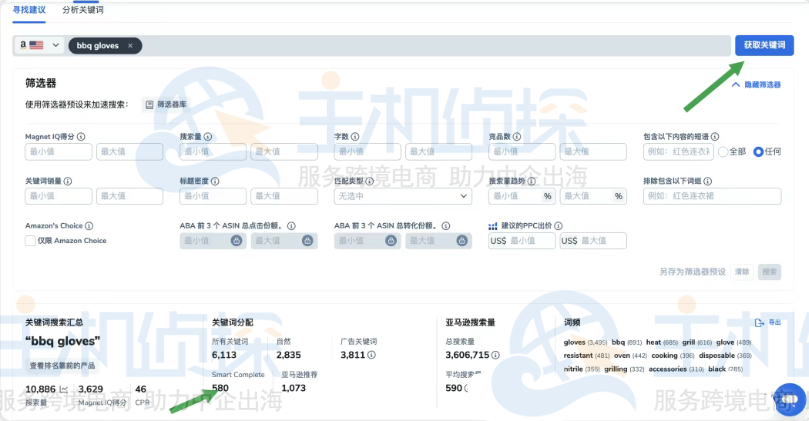The image size is (809, 421).
Task: Focus the 竞品数 最小值 field
Action: [522, 152]
